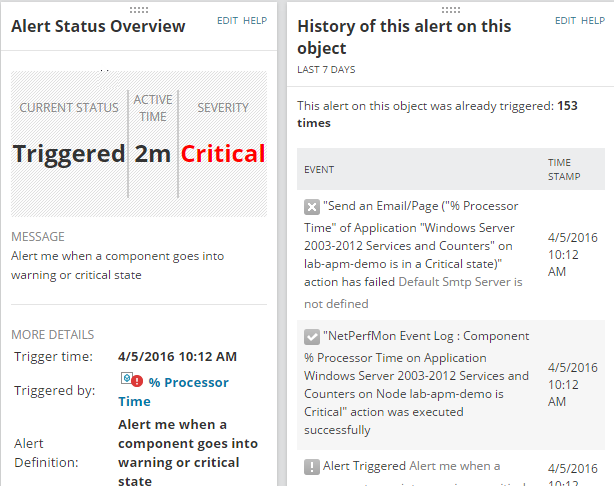The image size is (614, 486).
Task: Click HELP on Alert Status Overview panel
Action: click(x=256, y=20)
